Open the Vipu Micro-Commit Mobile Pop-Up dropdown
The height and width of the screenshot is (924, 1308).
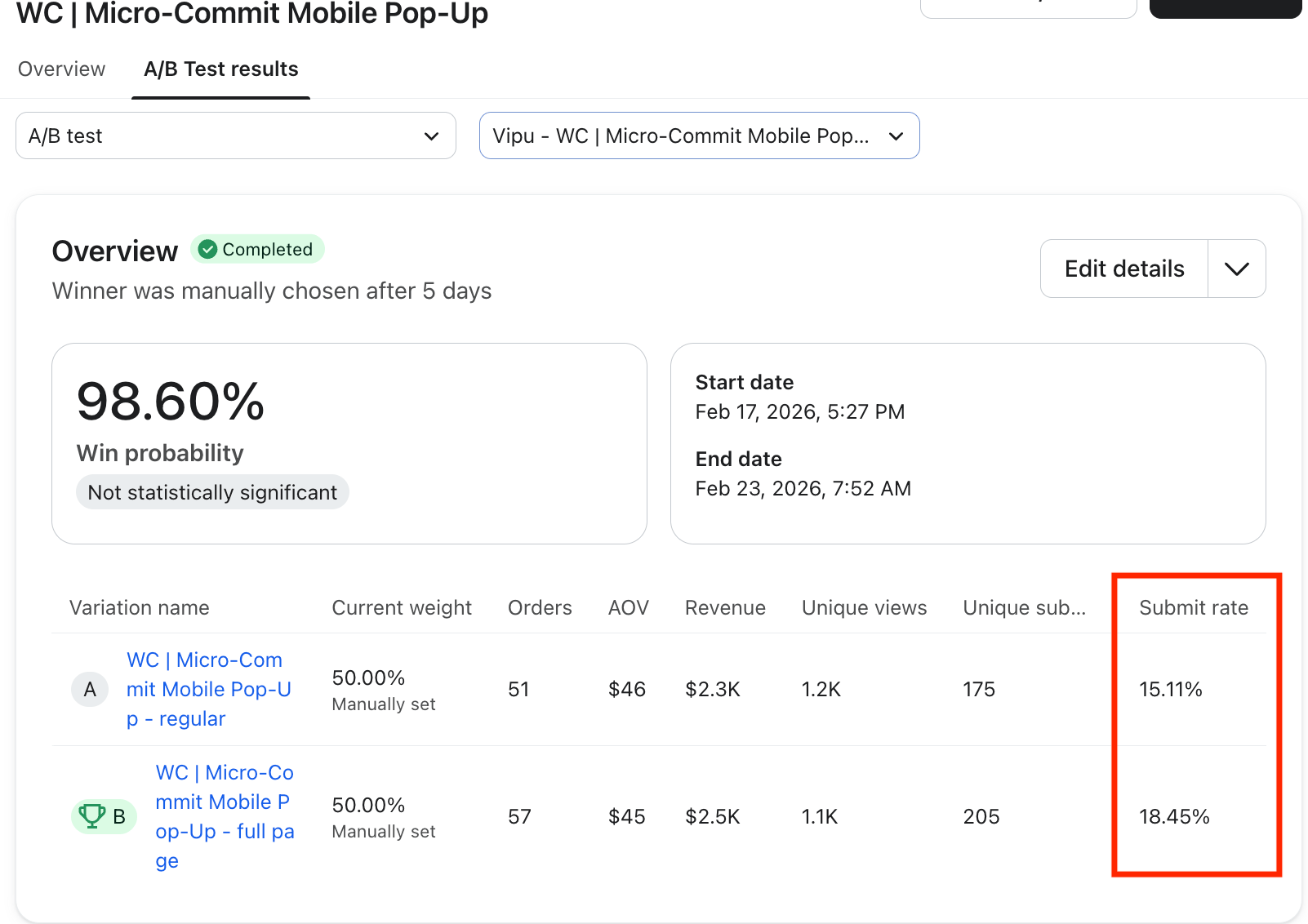pos(699,135)
